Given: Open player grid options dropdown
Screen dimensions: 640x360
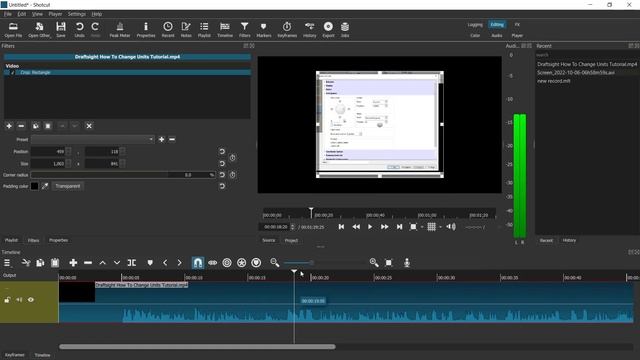Looking at the screenshot, I should (440, 227).
